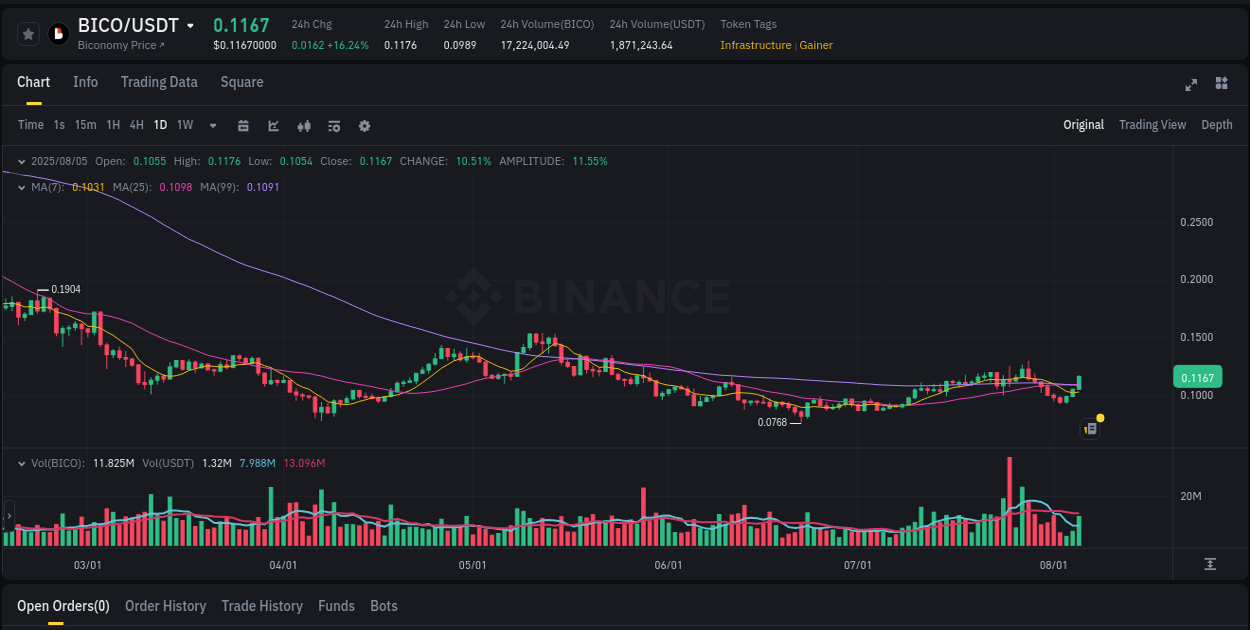1250x630 pixels.
Task: Switch chart to Trading View mode
Action: pos(1152,125)
